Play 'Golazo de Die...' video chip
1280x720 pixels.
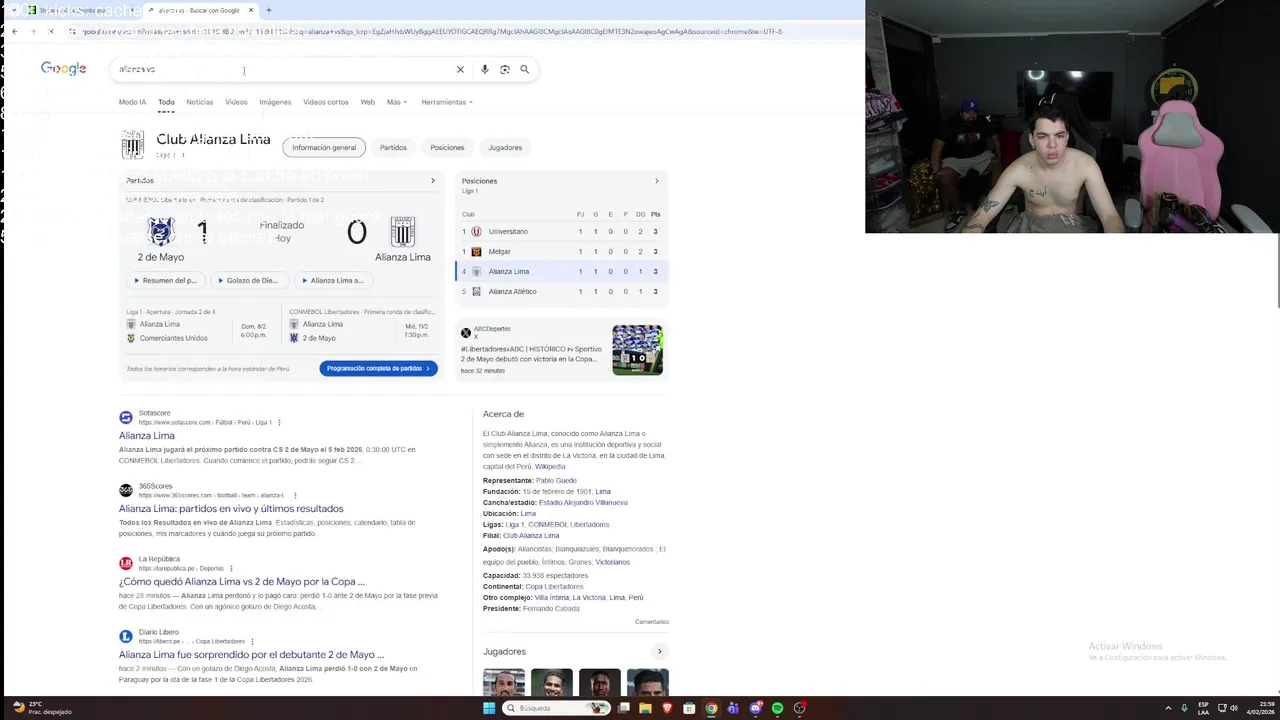click(248, 281)
